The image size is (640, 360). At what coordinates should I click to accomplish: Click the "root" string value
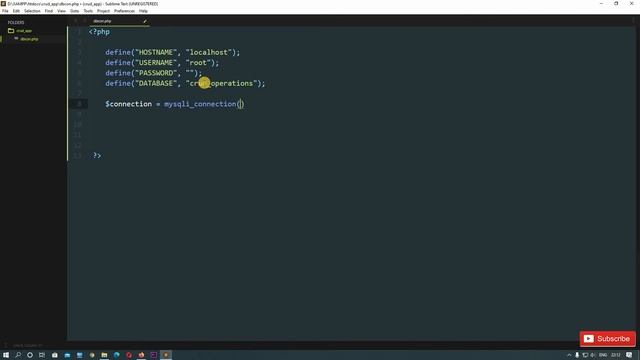coord(198,62)
